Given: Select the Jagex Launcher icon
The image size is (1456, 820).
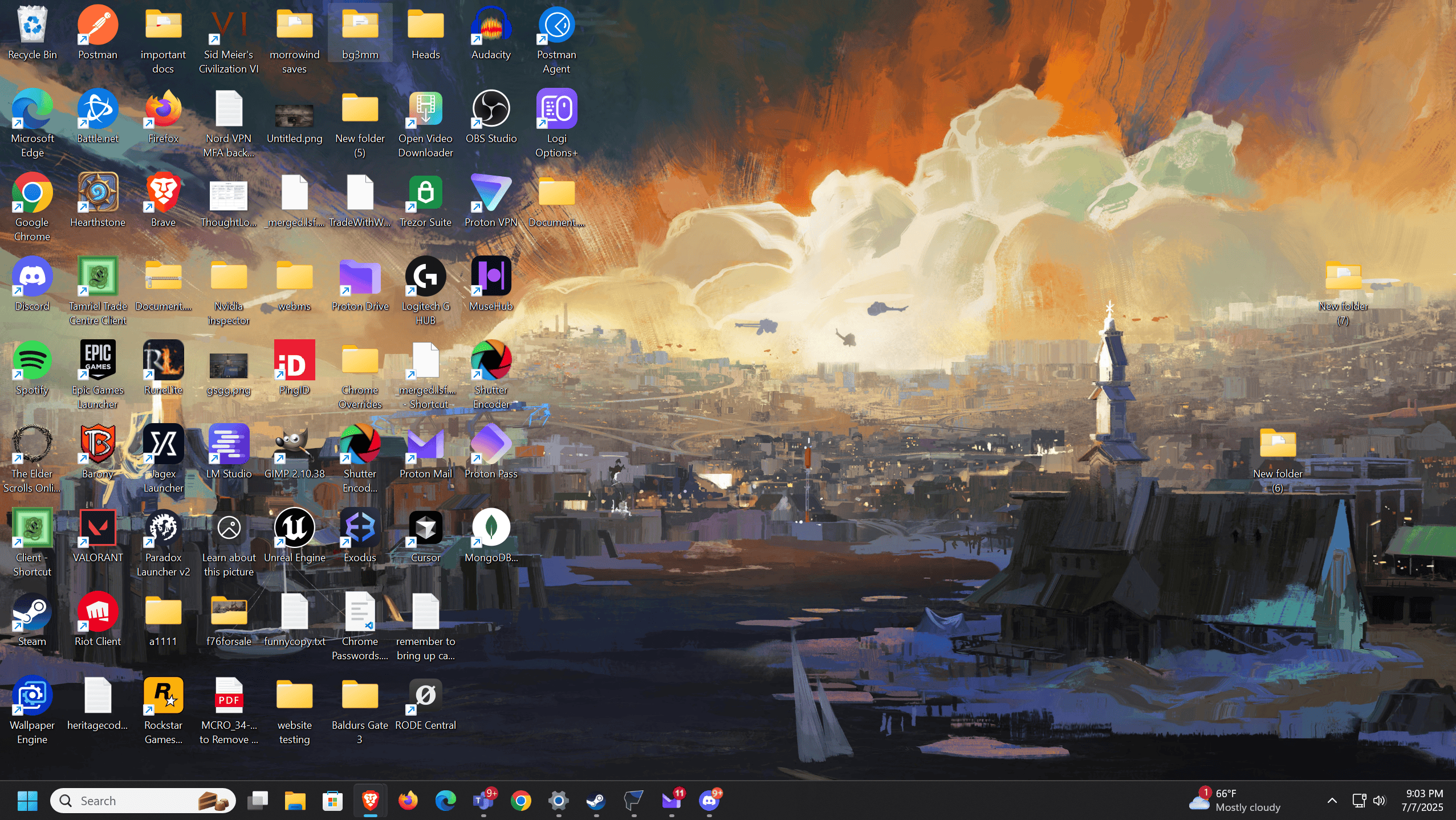Looking at the screenshot, I should point(163,459).
